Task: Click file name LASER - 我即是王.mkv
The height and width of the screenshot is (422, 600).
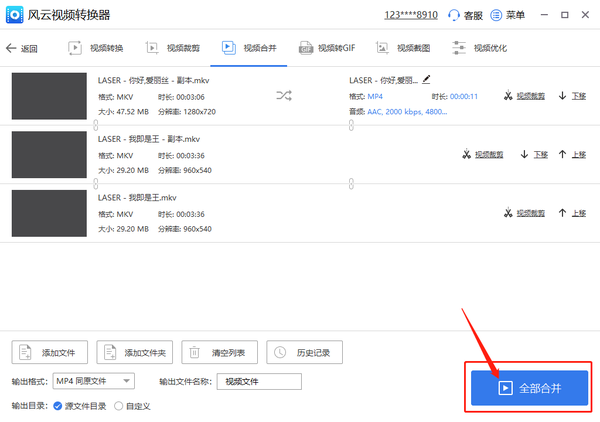Action: point(137,197)
